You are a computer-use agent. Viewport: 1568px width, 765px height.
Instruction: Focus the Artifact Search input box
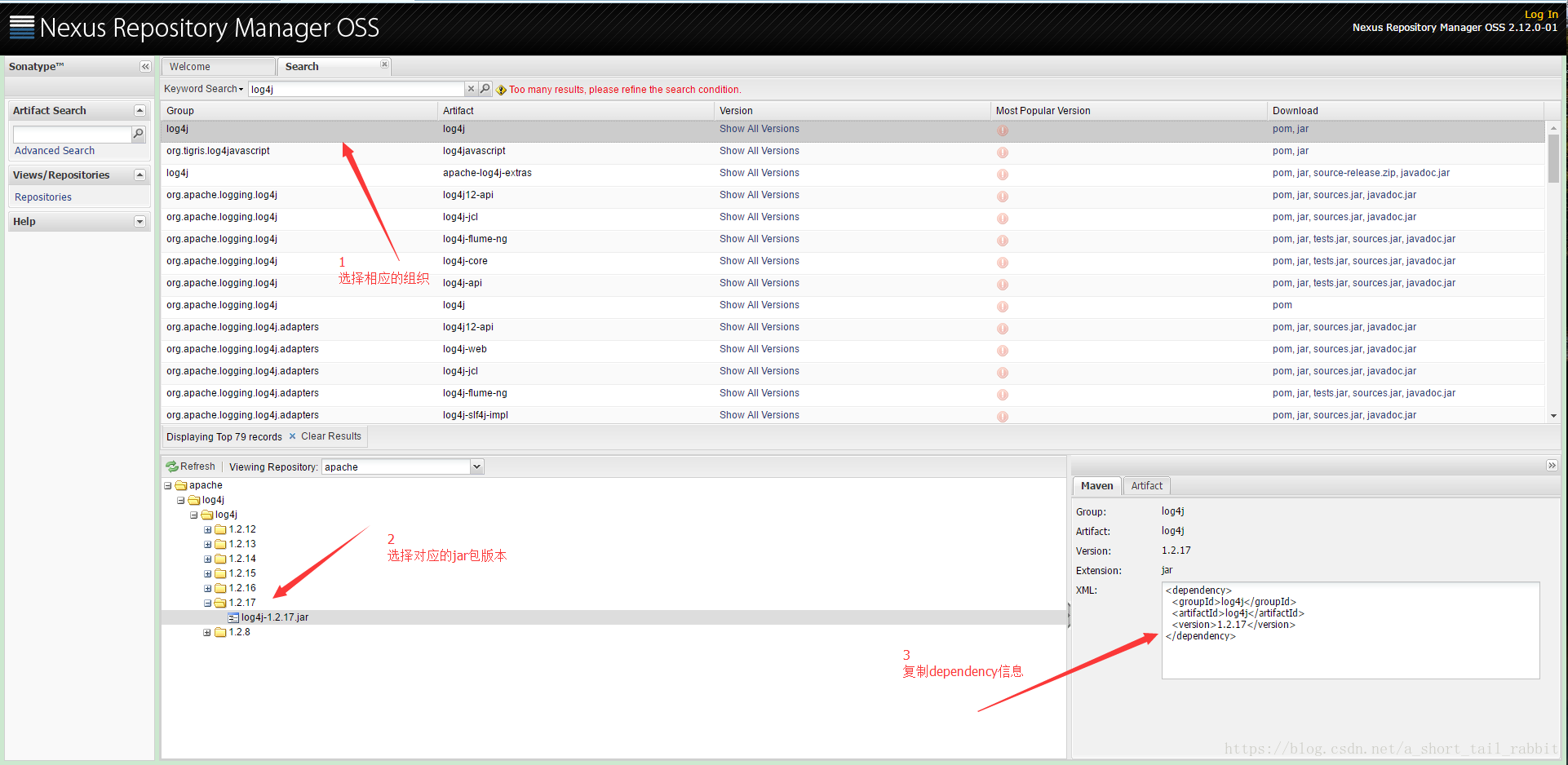click(72, 134)
